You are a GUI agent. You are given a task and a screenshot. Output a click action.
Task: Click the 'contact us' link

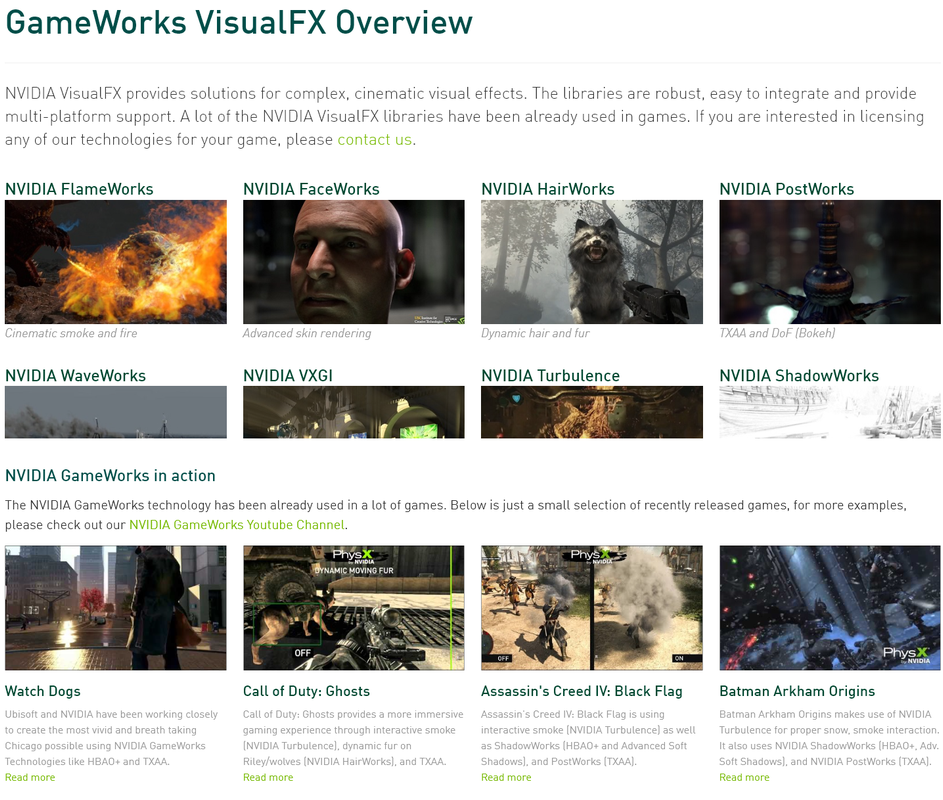pos(374,140)
